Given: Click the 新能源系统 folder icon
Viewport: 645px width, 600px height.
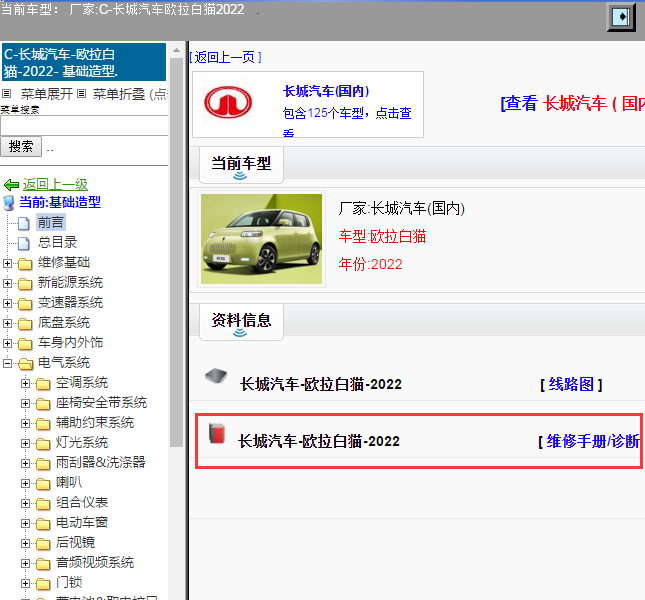Looking at the screenshot, I should 25,284.
